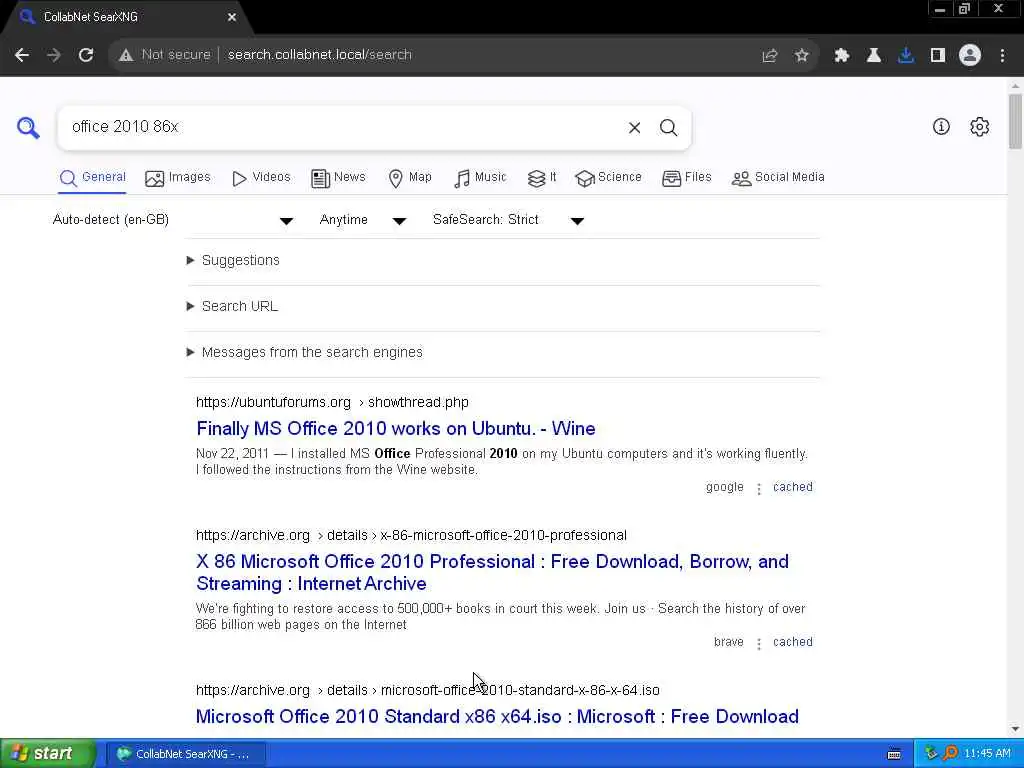Open Microsoft Office 2010 Standard x86 x64.iso result
The image size is (1024, 768).
pyautogui.click(x=497, y=717)
